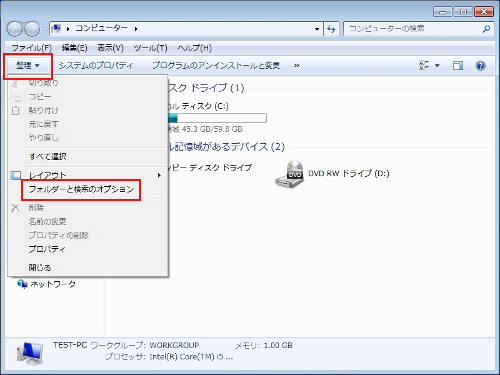Viewport: 500px width, 375px height.
Task: Click コンピューター in the address breadcrumb
Action: pyautogui.click(x=101, y=28)
